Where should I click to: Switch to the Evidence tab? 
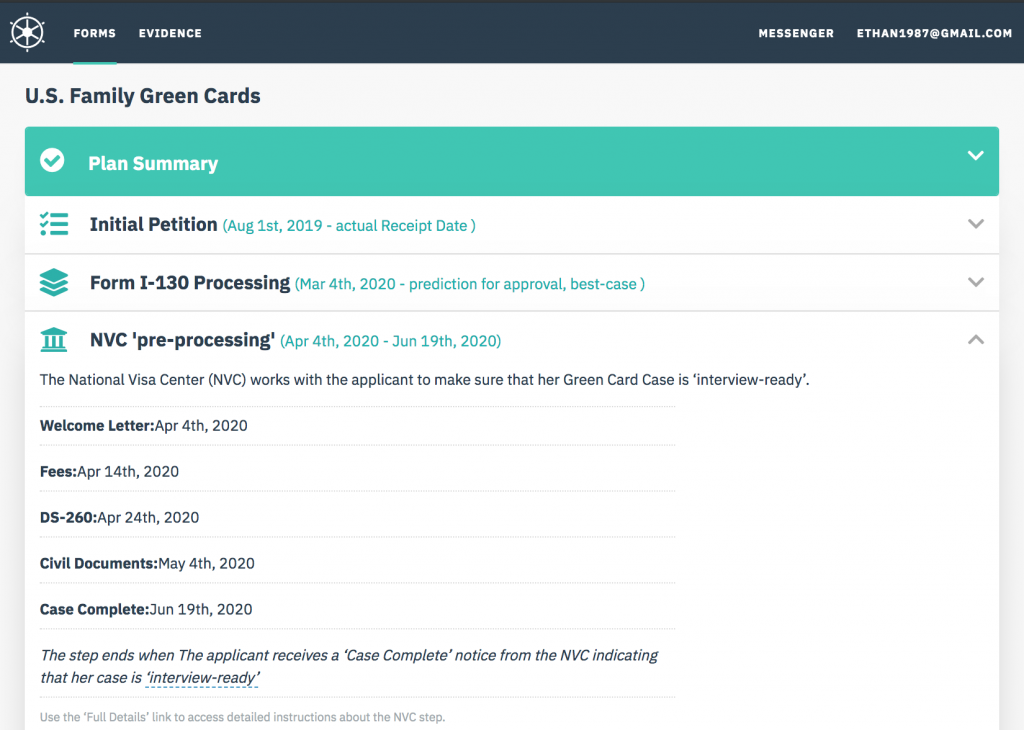tap(170, 33)
